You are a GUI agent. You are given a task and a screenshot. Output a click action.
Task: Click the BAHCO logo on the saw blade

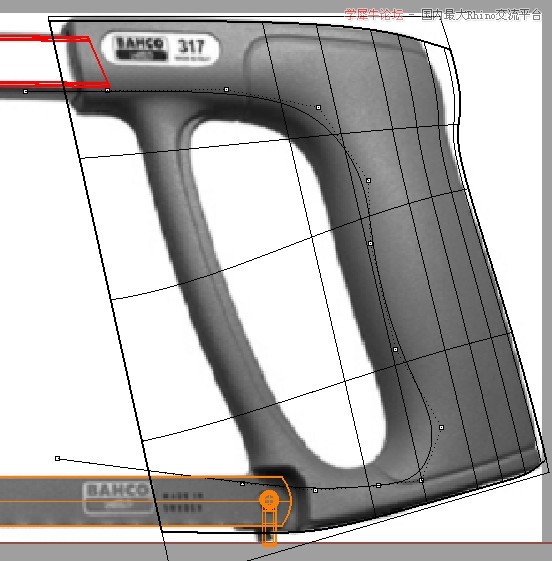click(117, 496)
